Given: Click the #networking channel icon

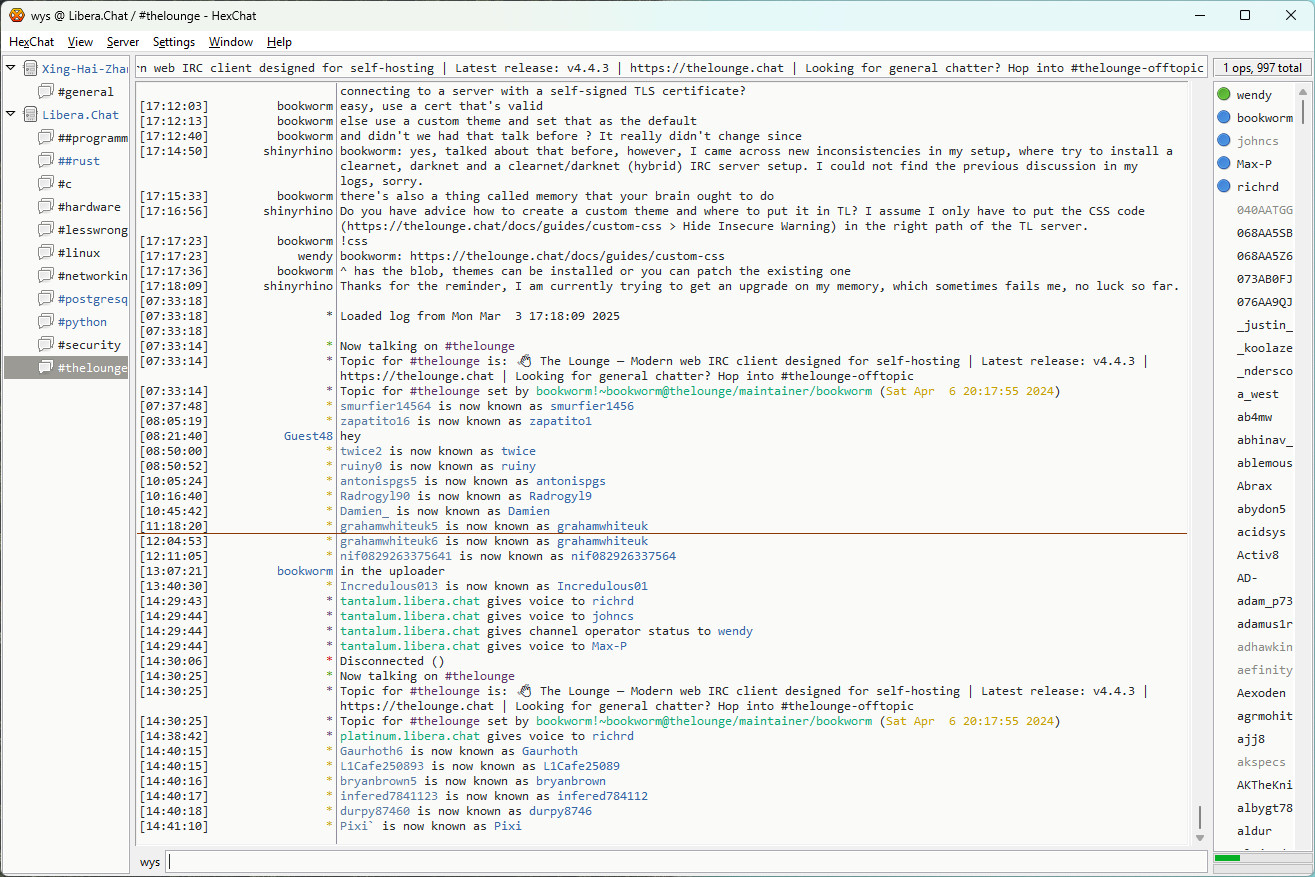Looking at the screenshot, I should coord(46,276).
